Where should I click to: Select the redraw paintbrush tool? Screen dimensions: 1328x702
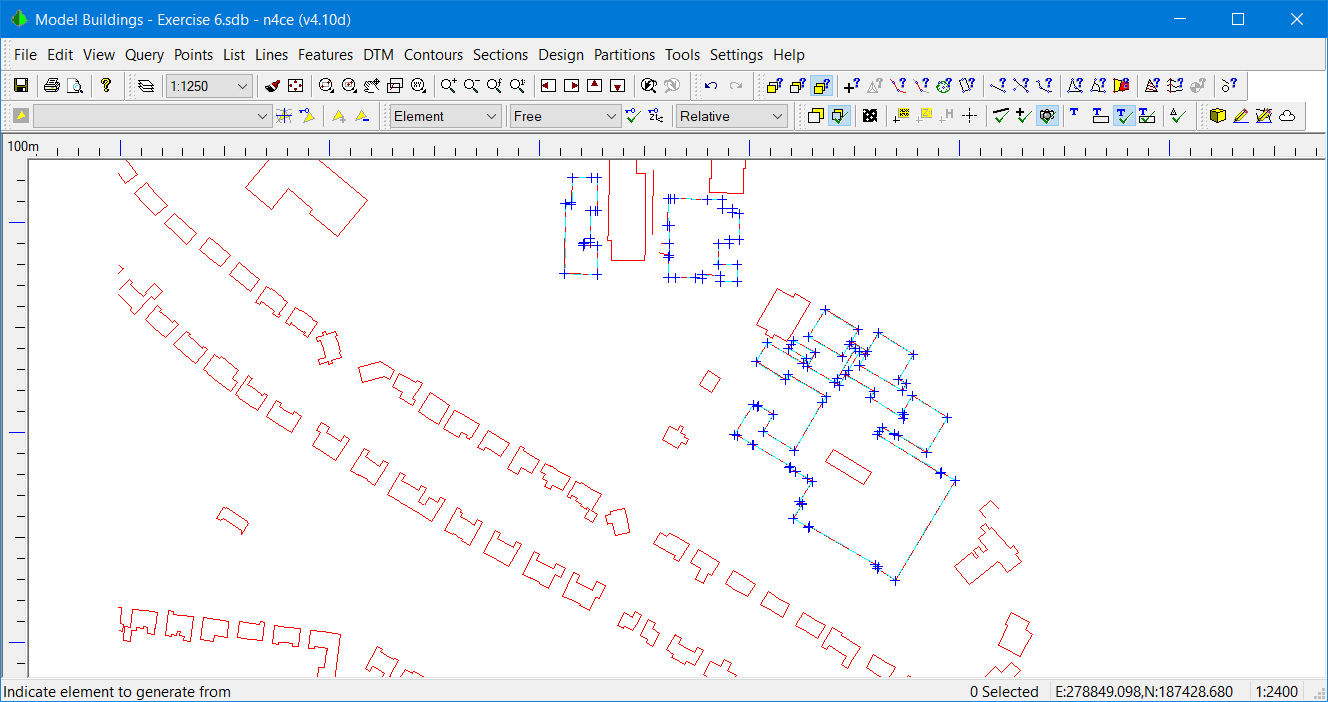270,85
